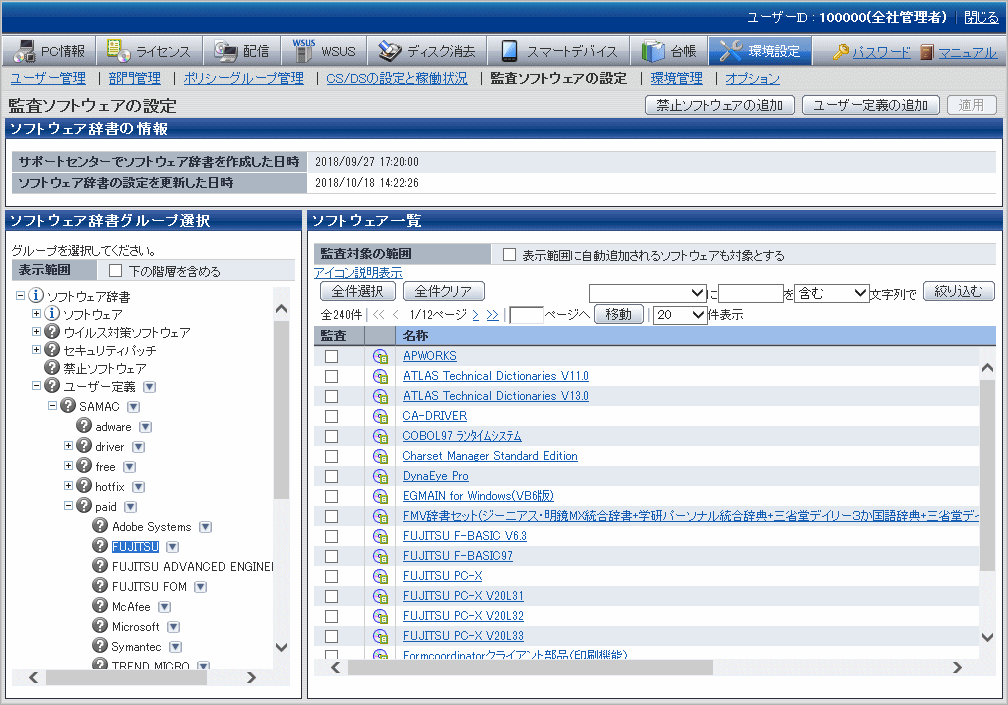
Task: Check the audit box for CA-DRIVER
Action: click(331, 416)
